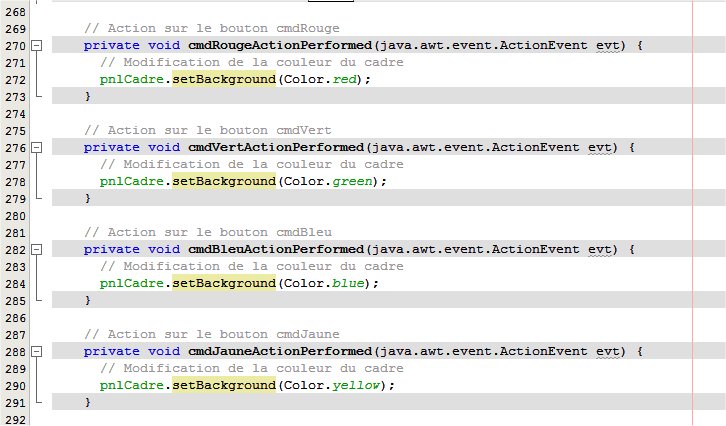
Task: Click the method name cmdBleuActionPerformed
Action: point(276,249)
